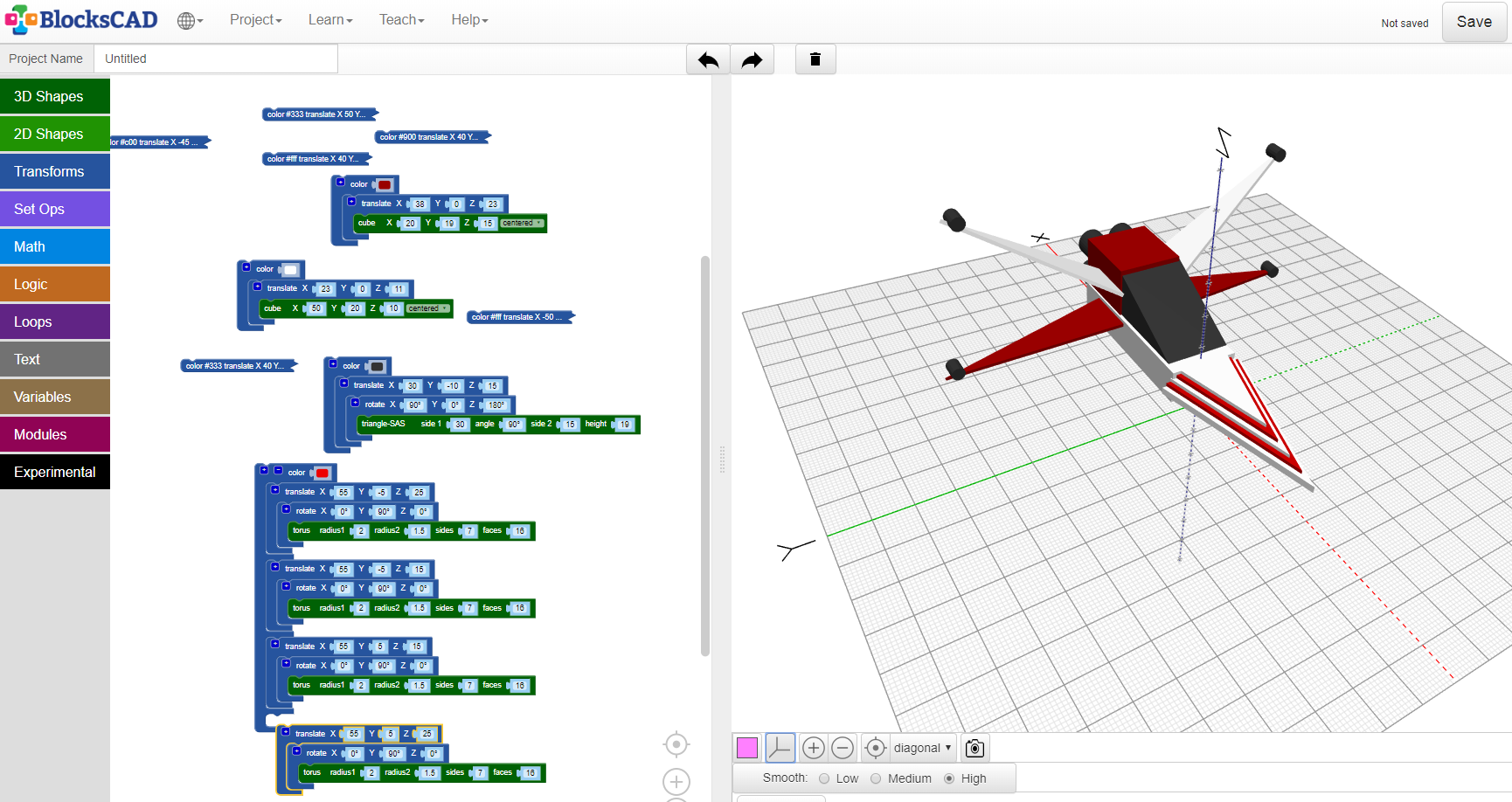Click the Save button
1512x802 pixels.
tap(1474, 22)
